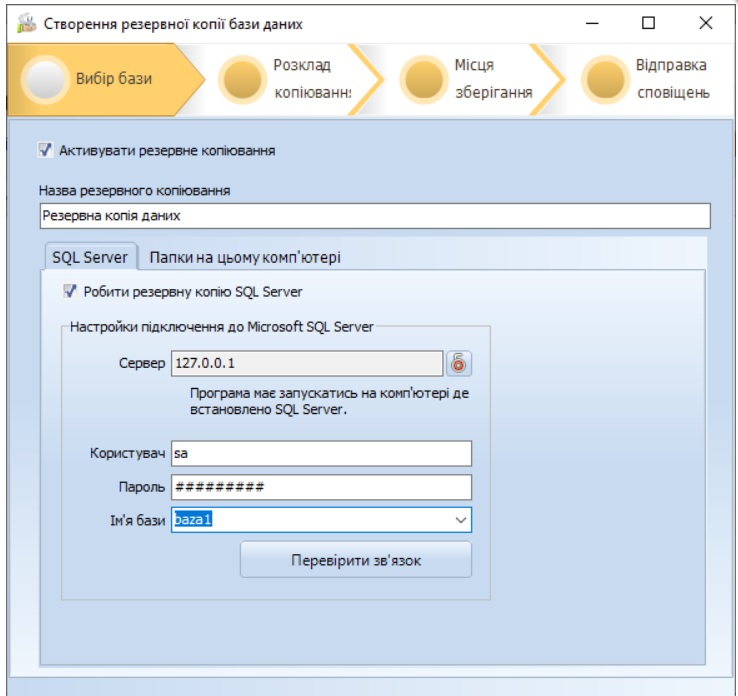738x696 pixels.
Task: Click the Перевірити зв'язок button
Action: tap(356, 560)
